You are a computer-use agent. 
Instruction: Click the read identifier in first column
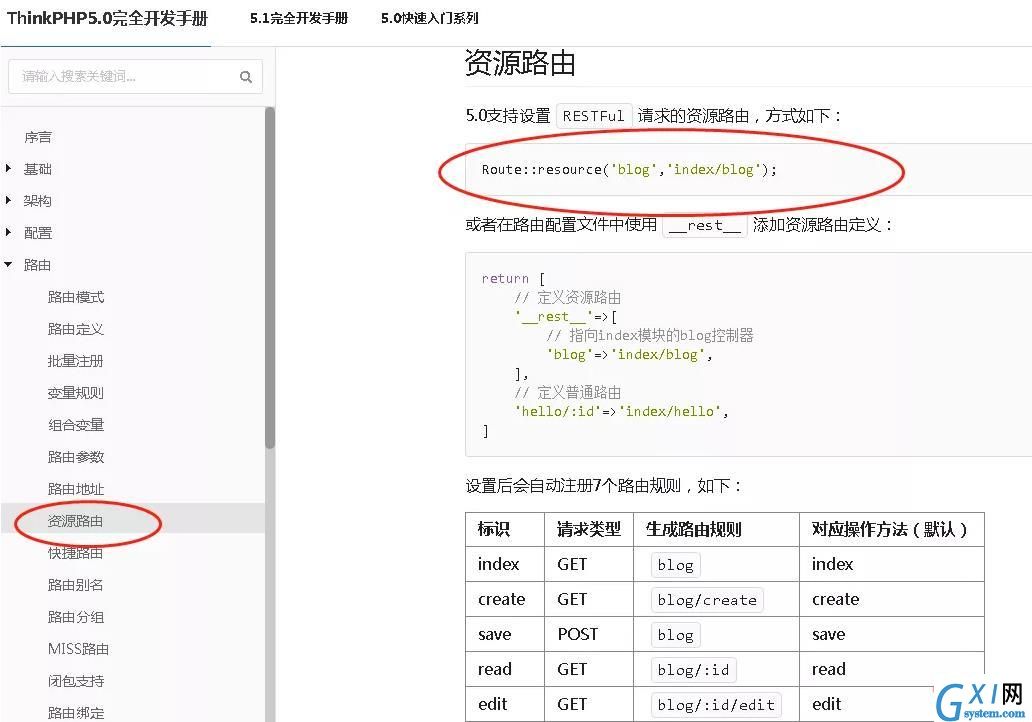494,669
